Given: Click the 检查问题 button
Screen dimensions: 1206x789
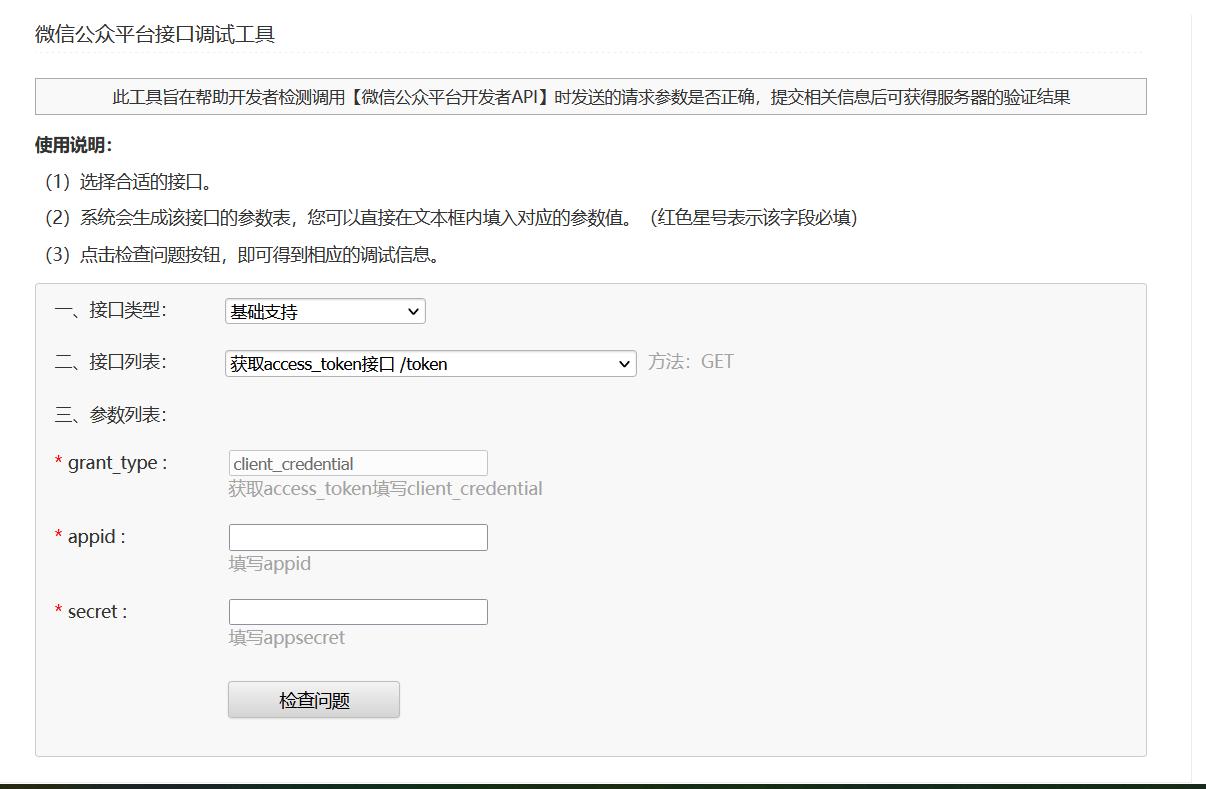Looking at the screenshot, I should (x=313, y=699).
